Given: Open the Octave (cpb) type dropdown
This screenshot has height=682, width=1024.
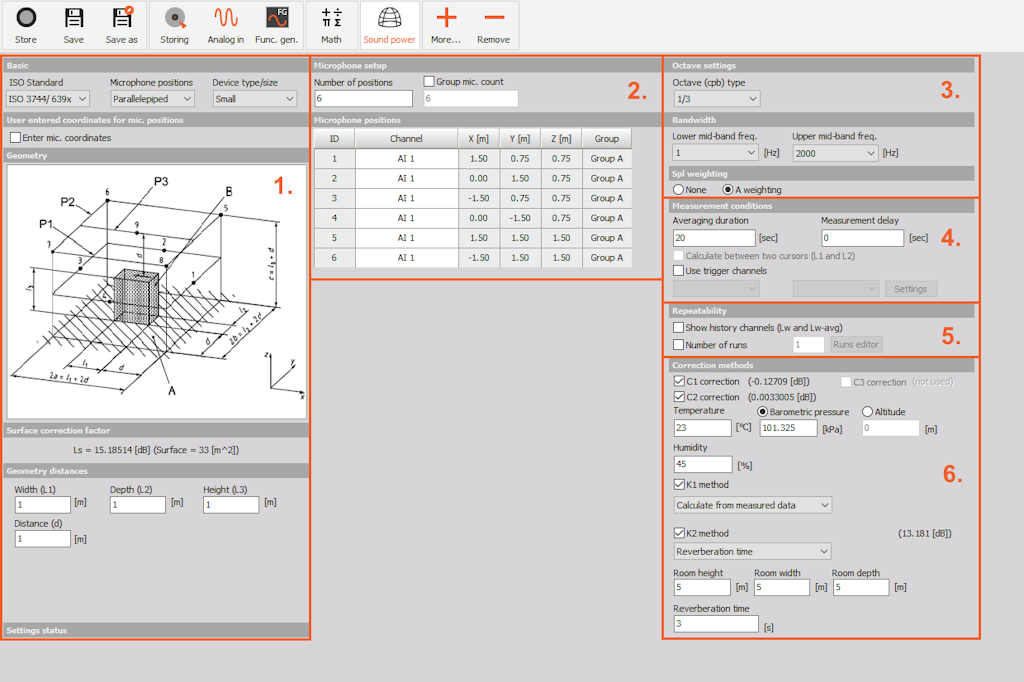Looking at the screenshot, I should (717, 99).
